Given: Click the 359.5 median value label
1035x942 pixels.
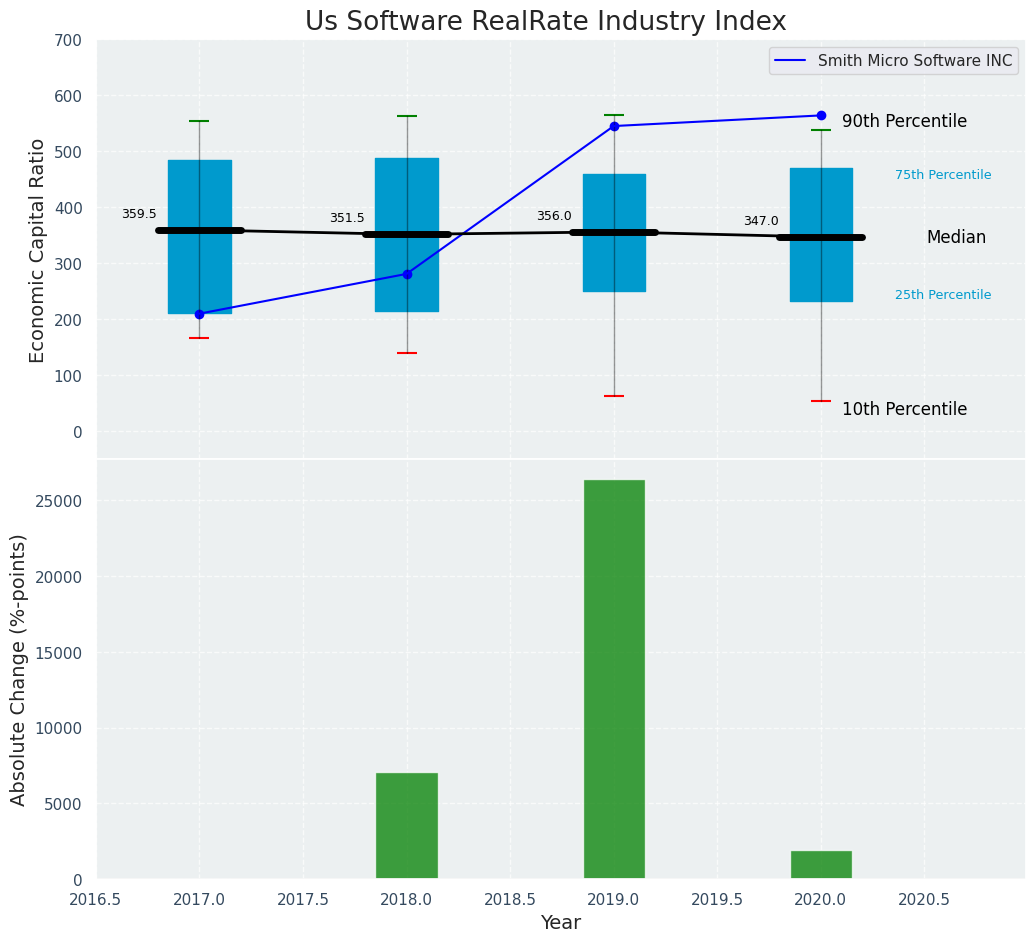Looking at the screenshot, I should (139, 214).
